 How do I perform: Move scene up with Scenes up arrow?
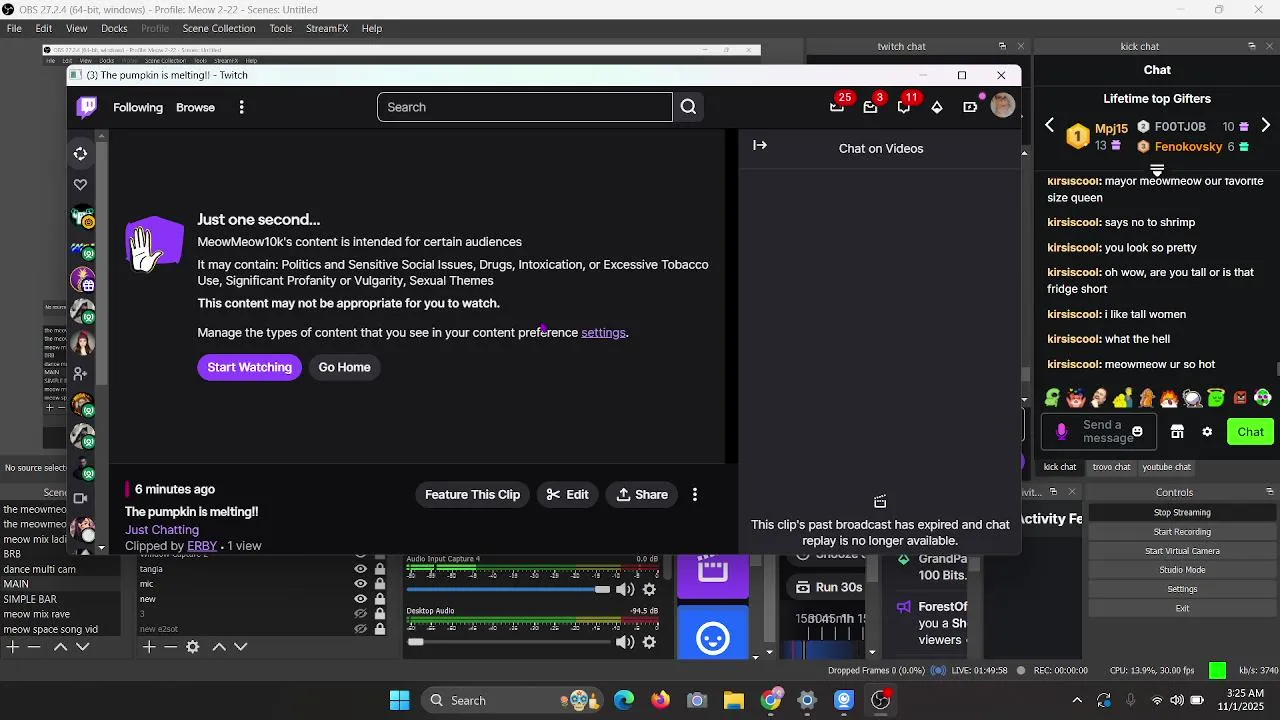click(60, 647)
